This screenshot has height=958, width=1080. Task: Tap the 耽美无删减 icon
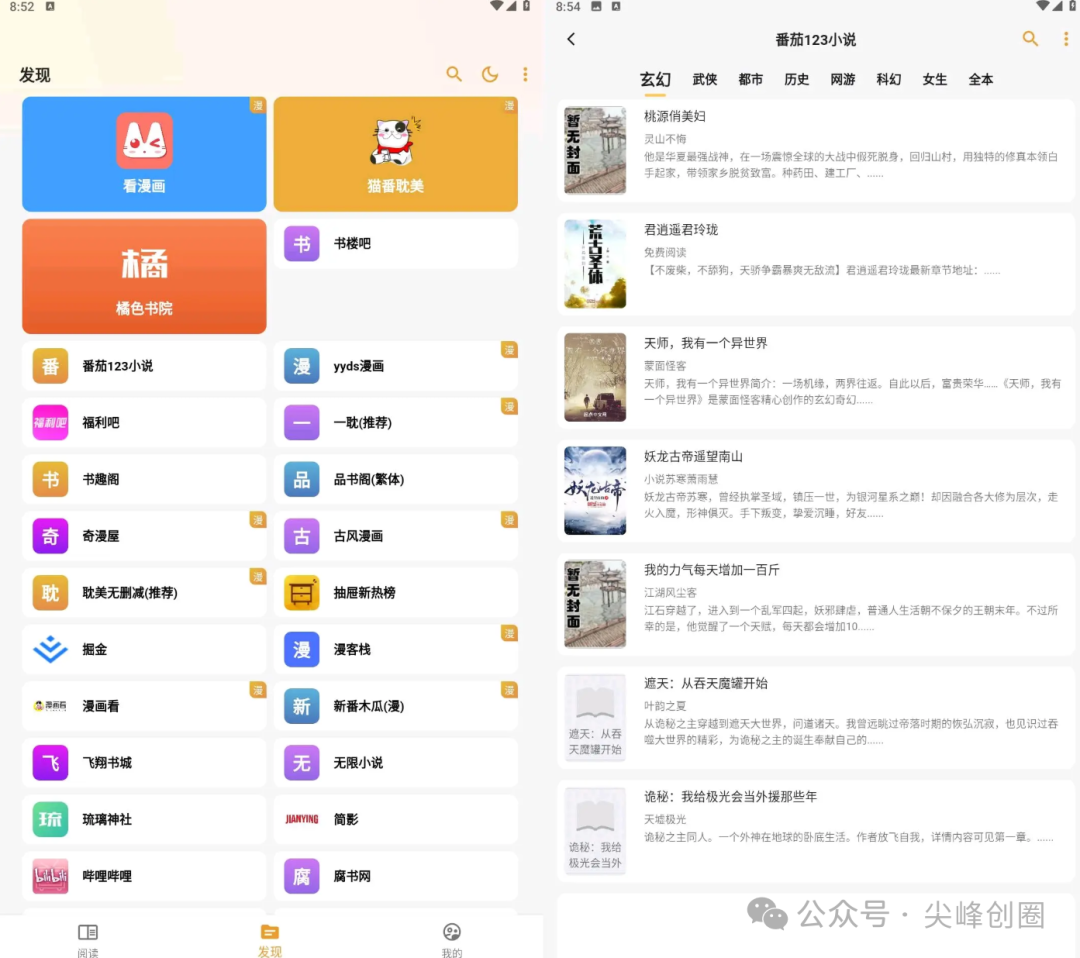[x=50, y=592]
